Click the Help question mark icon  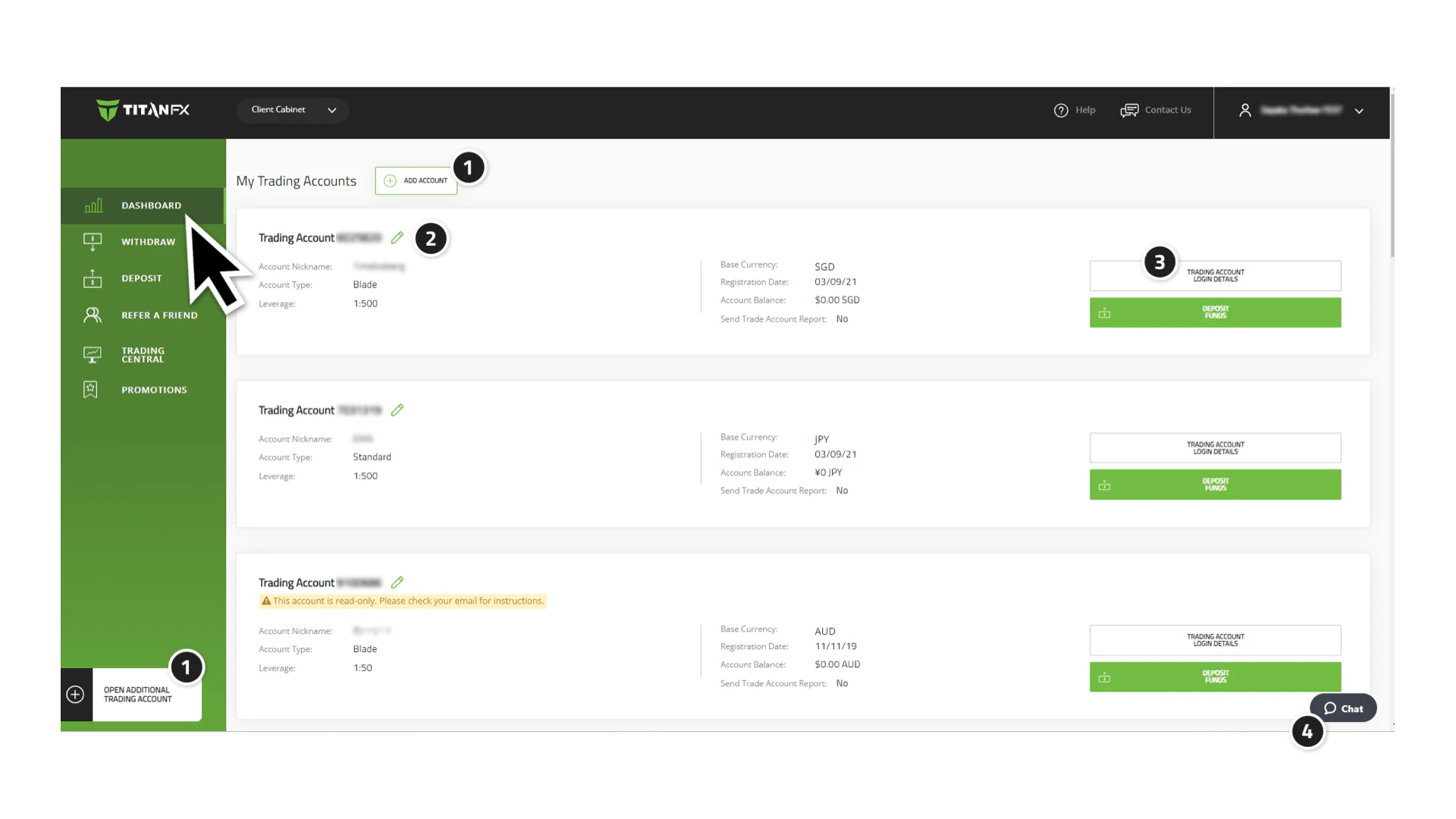1061,111
